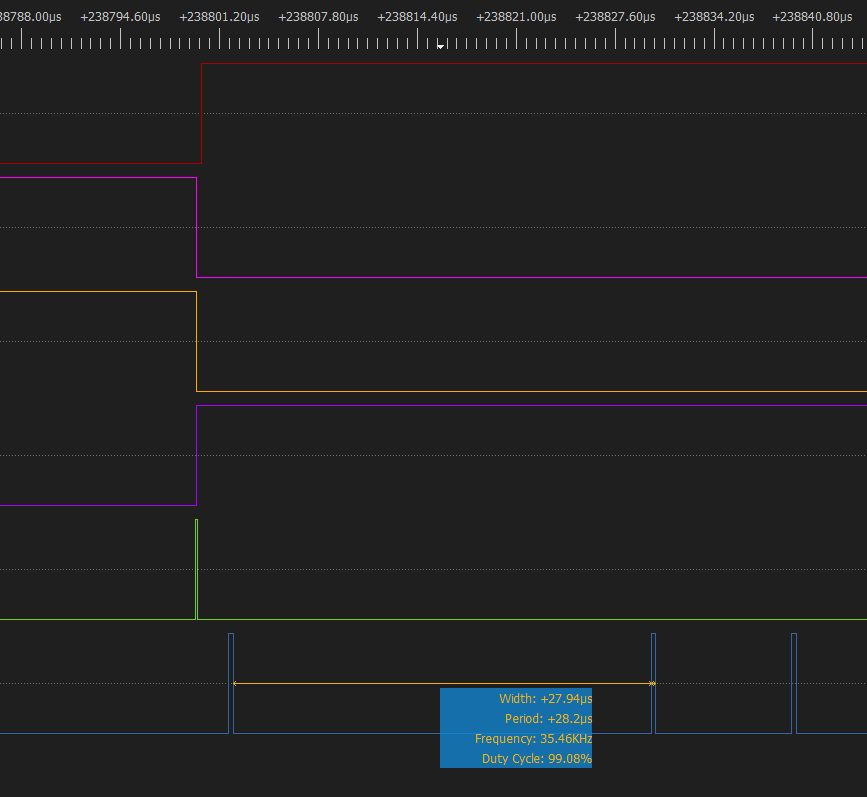Click the orange falling edge on the third channel
Viewport: 867px width, 797px height.
[196, 340]
